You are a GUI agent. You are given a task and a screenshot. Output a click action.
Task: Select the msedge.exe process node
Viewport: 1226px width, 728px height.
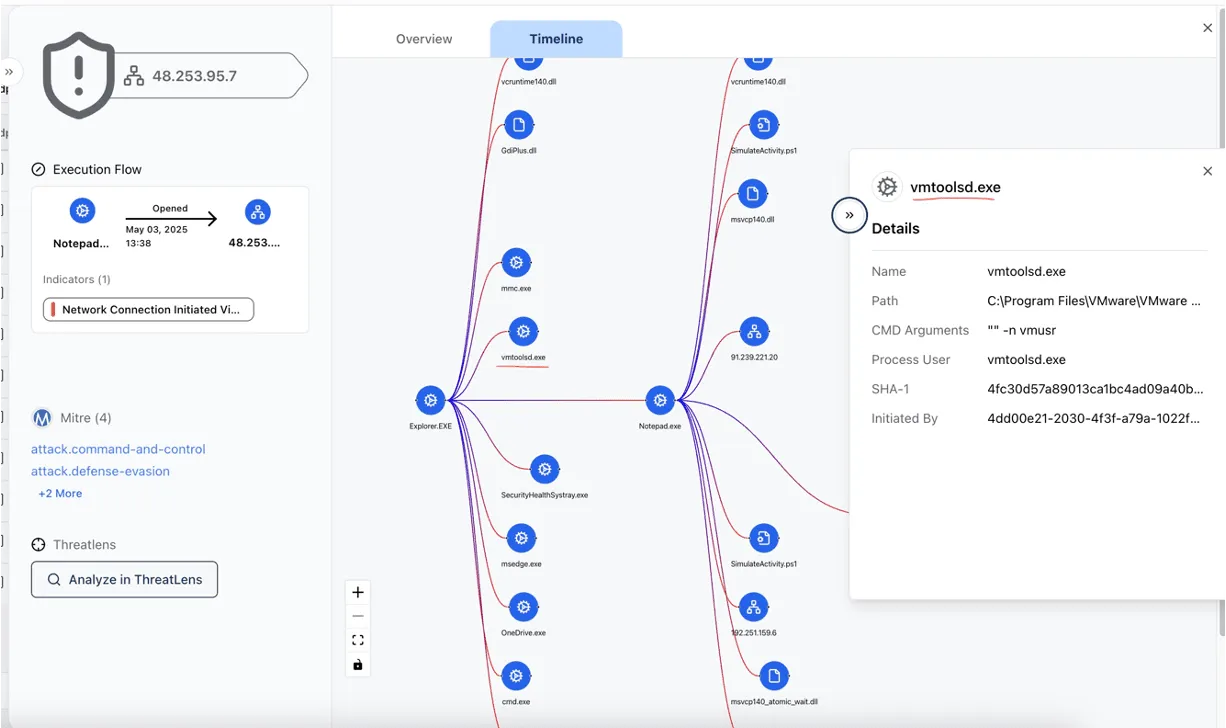pyautogui.click(x=520, y=538)
